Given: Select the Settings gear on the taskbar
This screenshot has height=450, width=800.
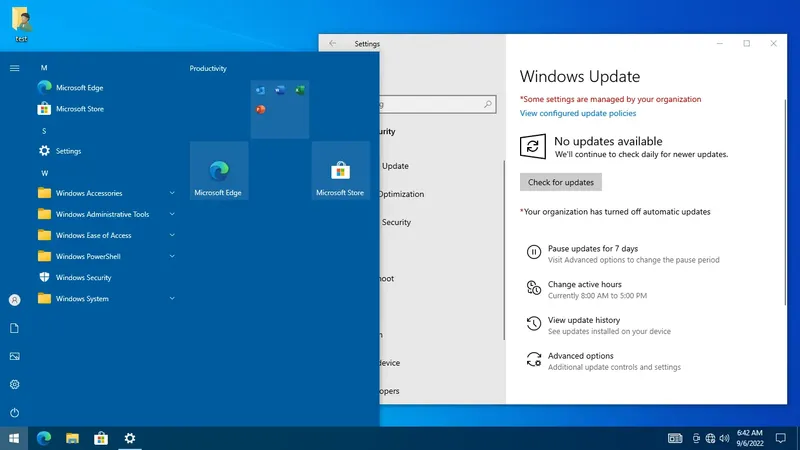Looking at the screenshot, I should click(130, 438).
